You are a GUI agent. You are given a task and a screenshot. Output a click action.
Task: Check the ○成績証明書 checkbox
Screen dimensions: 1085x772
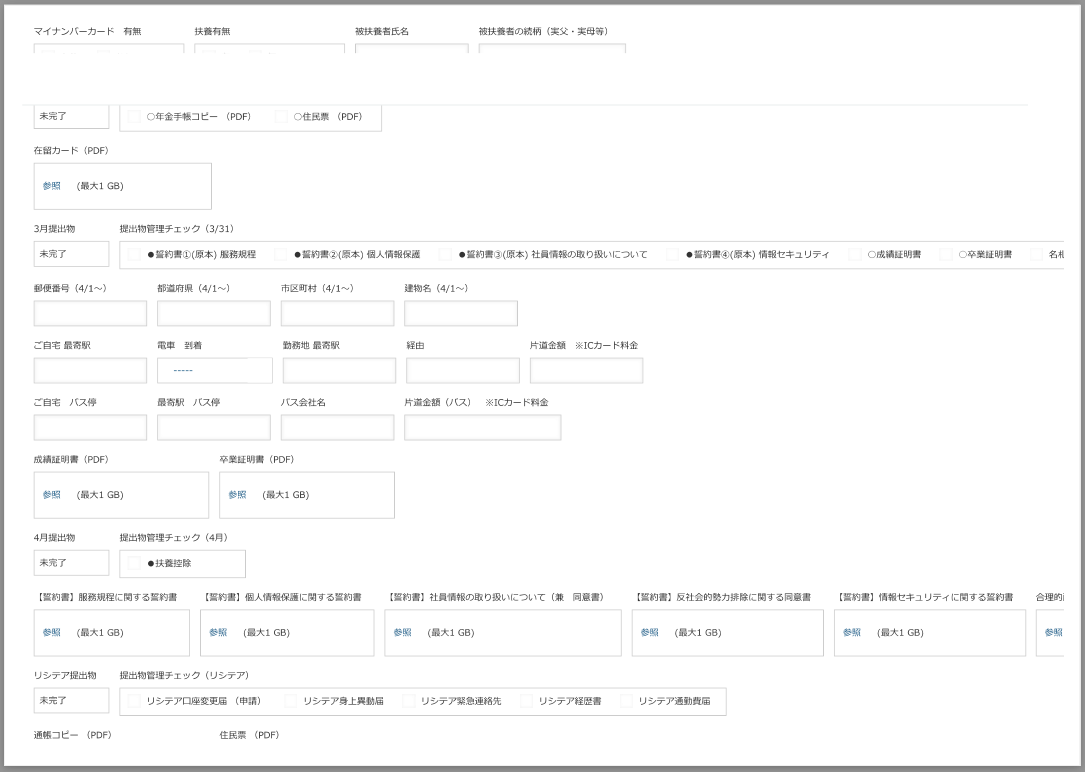point(855,255)
